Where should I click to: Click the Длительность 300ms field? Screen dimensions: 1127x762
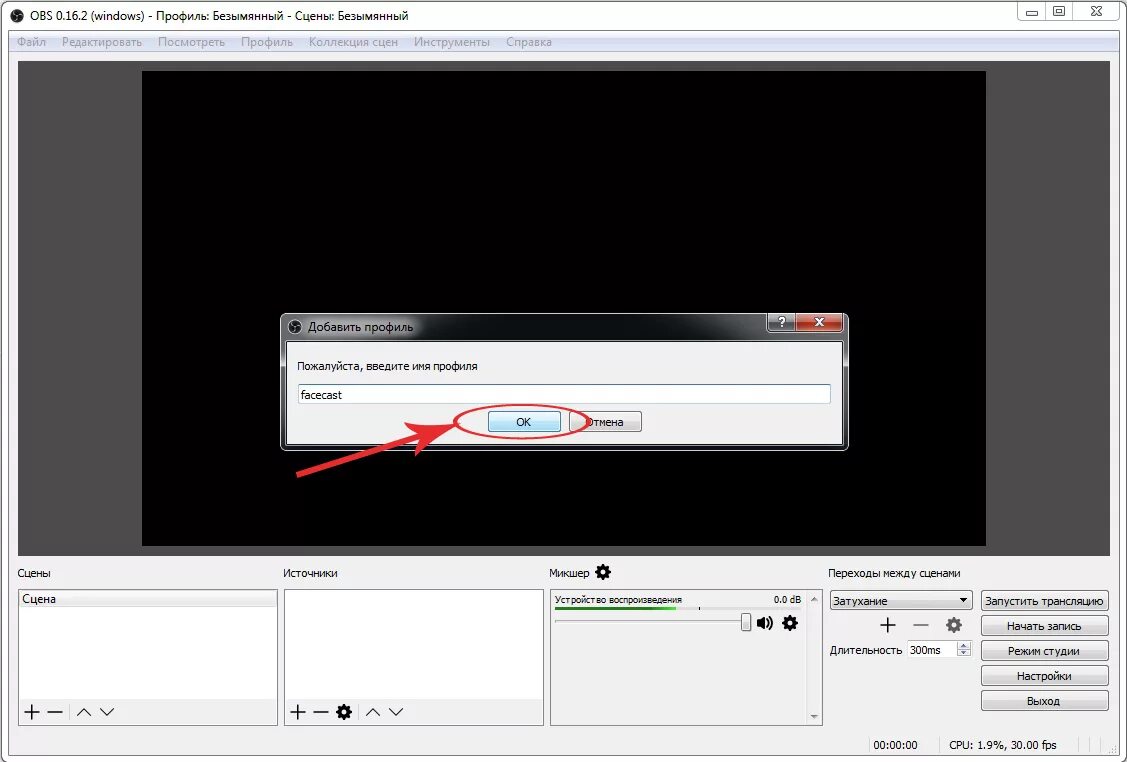[932, 650]
